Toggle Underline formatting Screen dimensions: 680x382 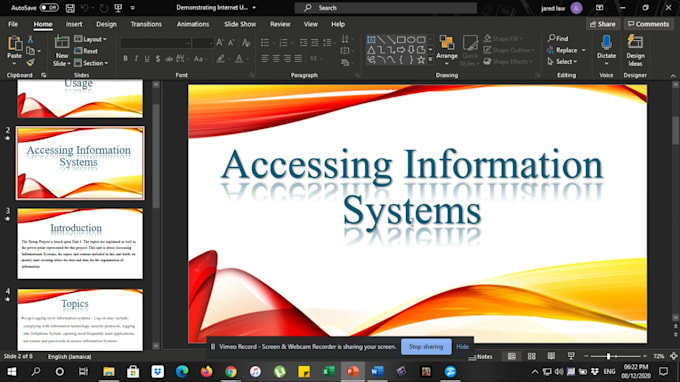click(147, 59)
